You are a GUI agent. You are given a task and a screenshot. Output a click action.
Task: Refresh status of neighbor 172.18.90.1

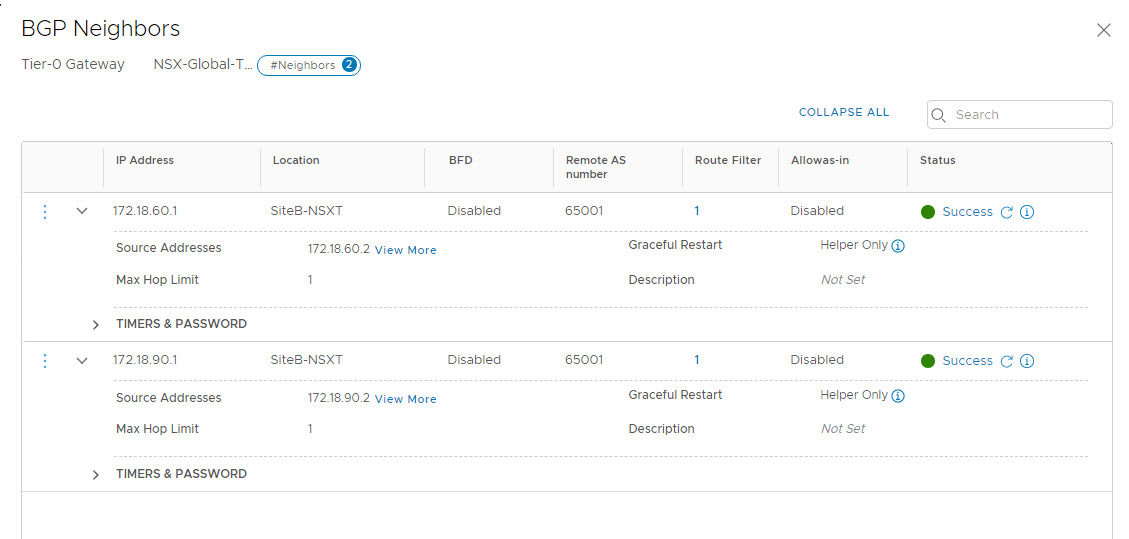click(1007, 361)
